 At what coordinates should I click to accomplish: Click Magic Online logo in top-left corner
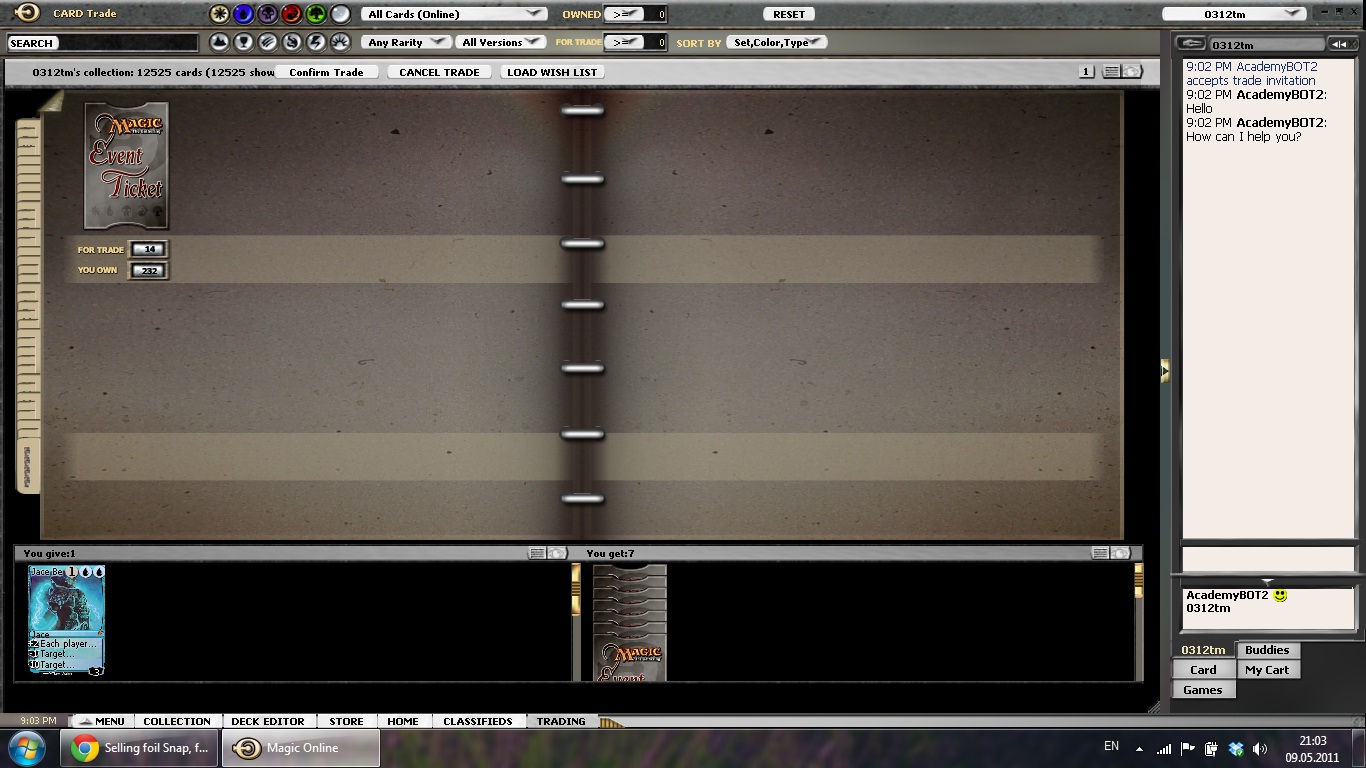coord(27,13)
